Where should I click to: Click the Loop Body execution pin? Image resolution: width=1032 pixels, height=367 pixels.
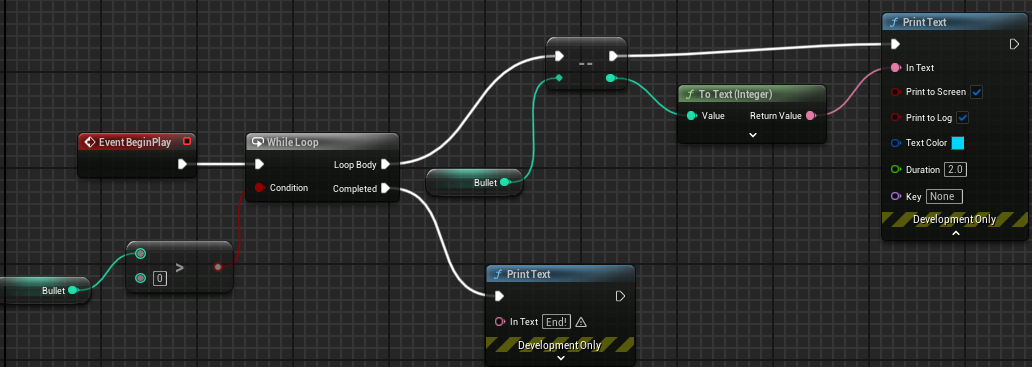386,164
